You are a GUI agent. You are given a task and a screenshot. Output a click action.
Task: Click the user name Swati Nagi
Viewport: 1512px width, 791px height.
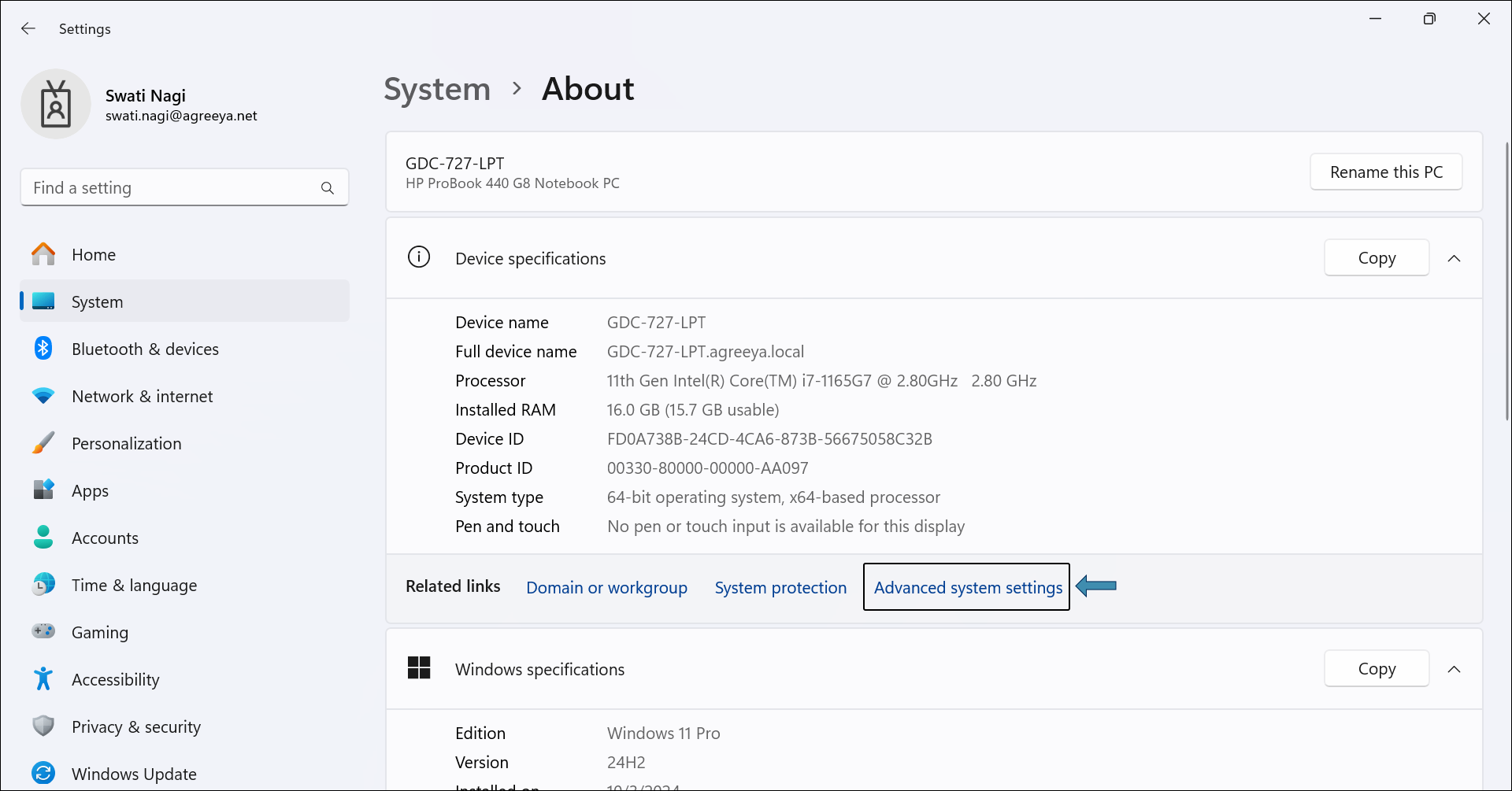click(x=146, y=95)
